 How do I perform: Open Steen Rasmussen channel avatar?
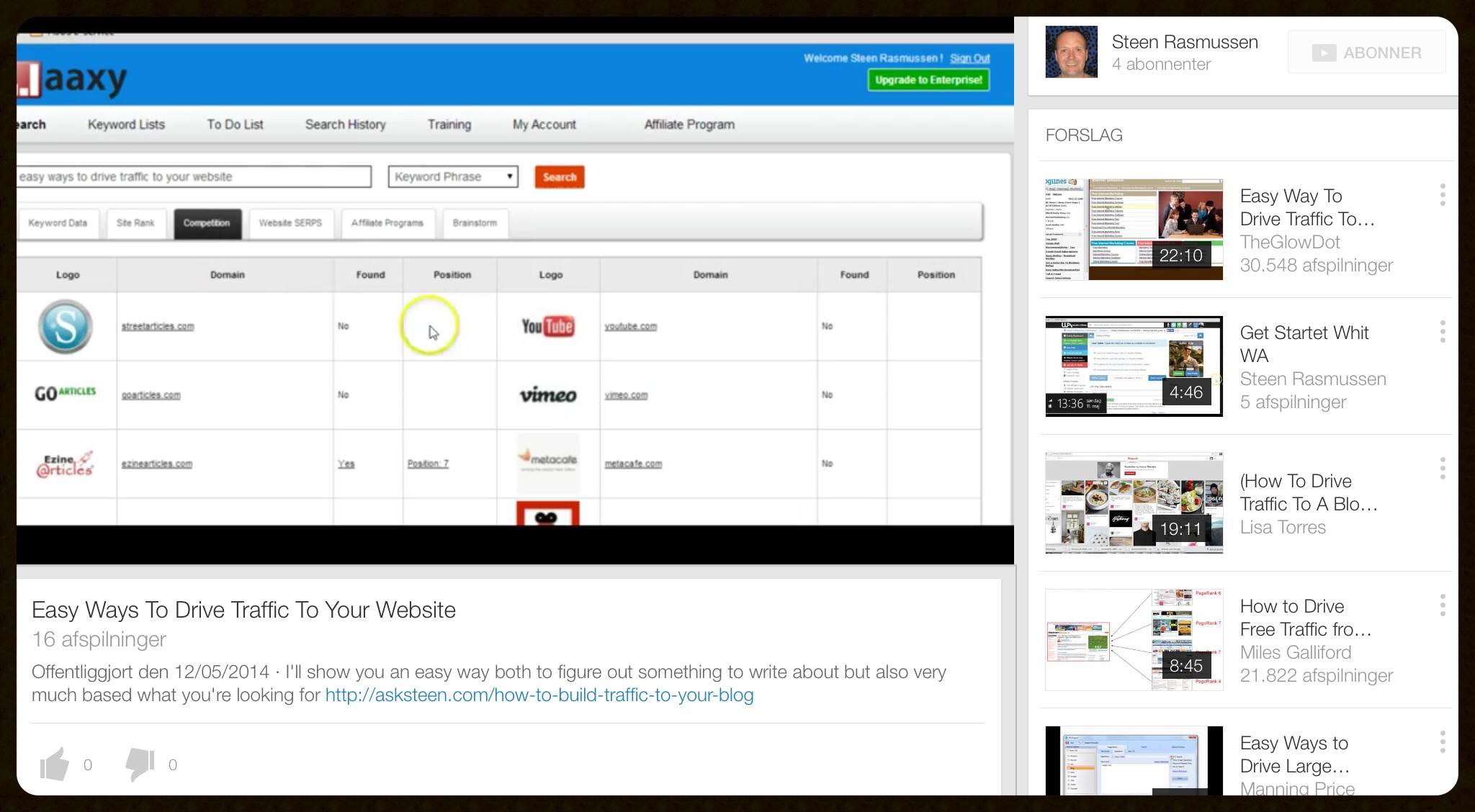click(1072, 52)
